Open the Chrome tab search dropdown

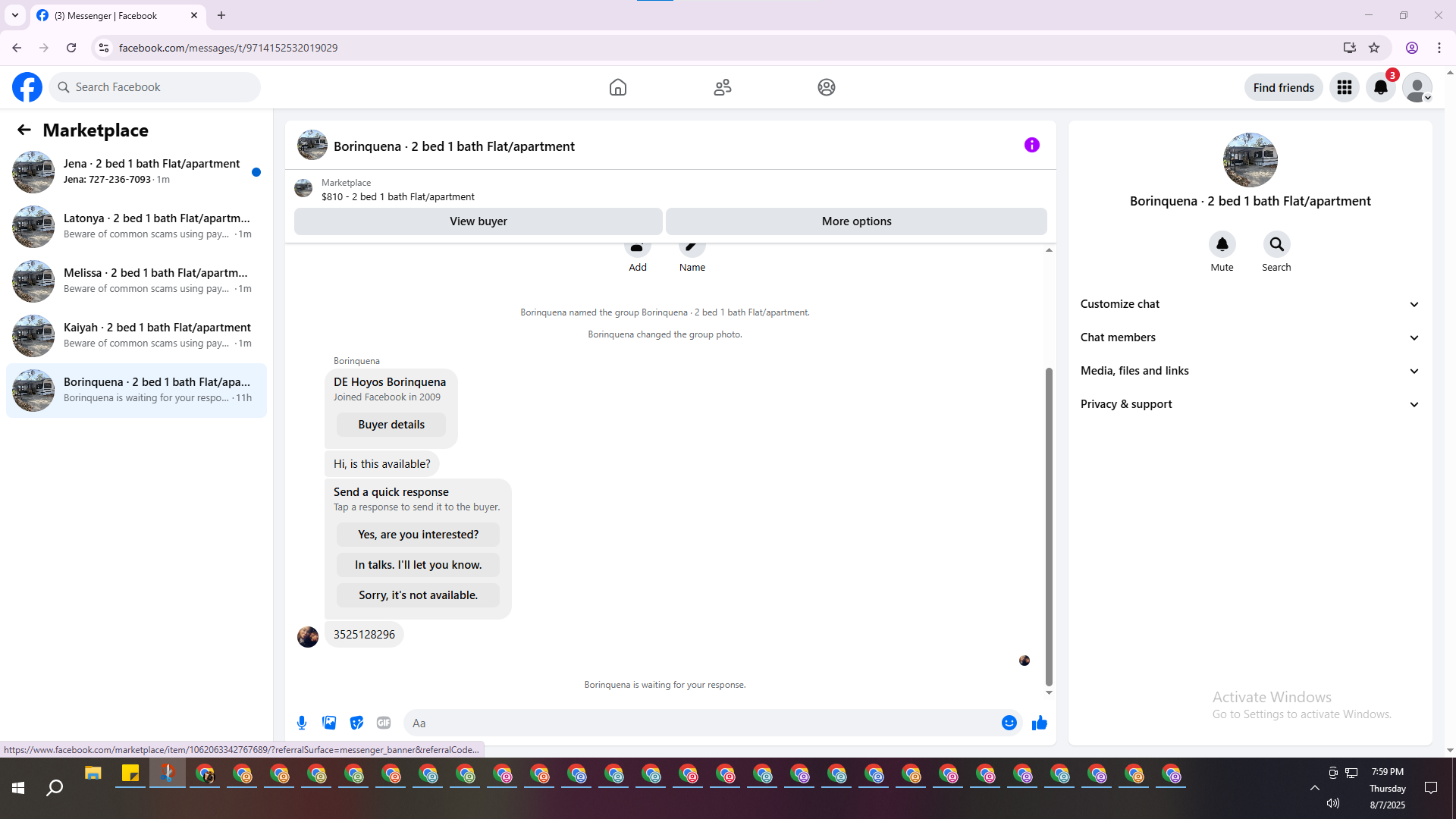click(15, 15)
